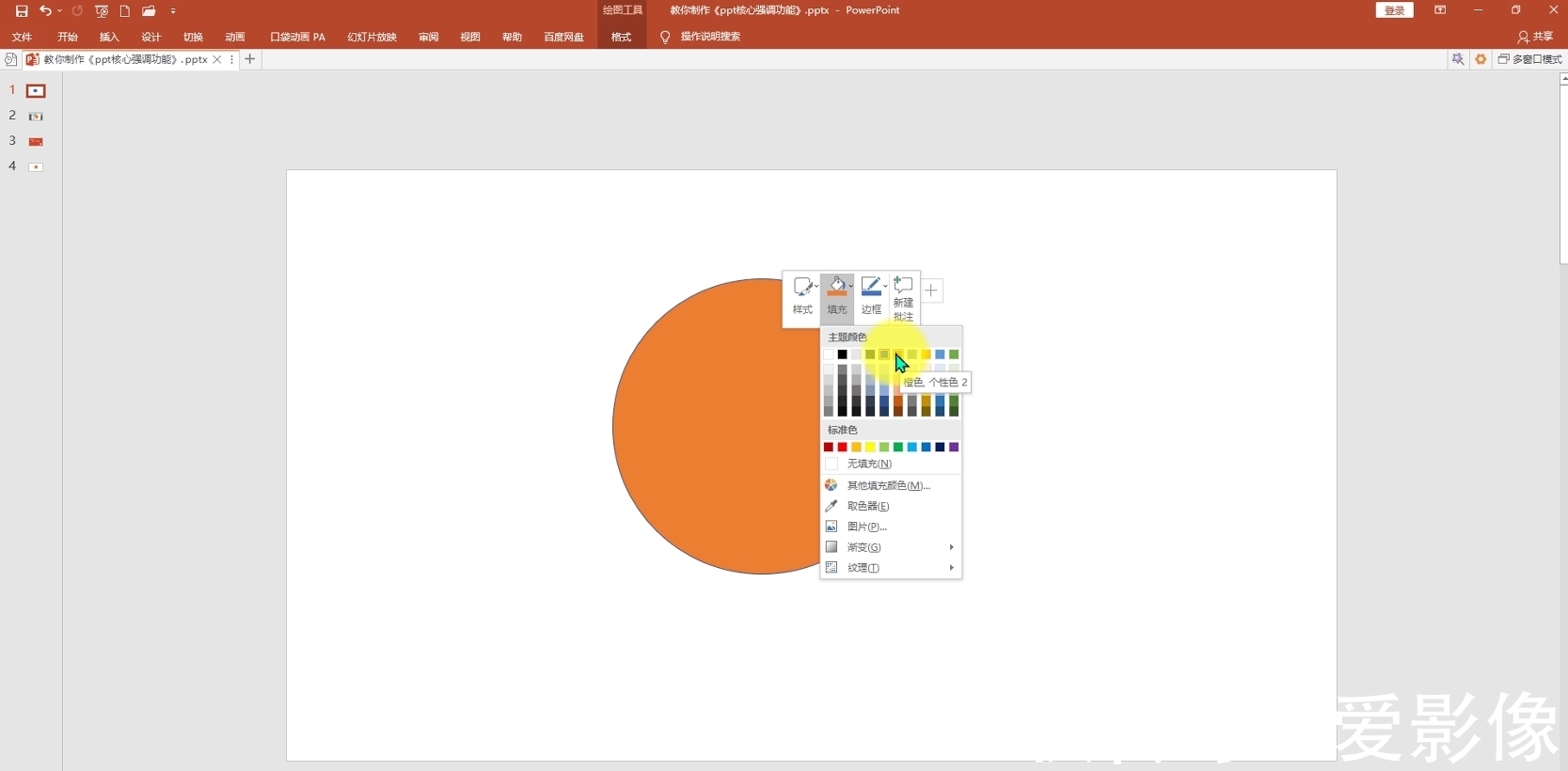The image size is (1568, 771).
Task: Select slide 3 thumbnail in panel
Action: click(36, 141)
